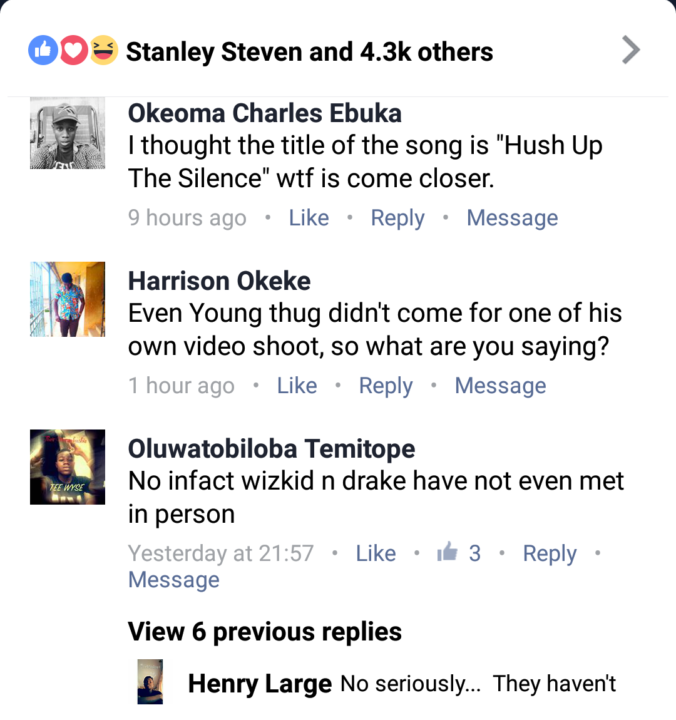
Task: Like Harrison Okeke's comment
Action: pyautogui.click(x=296, y=386)
